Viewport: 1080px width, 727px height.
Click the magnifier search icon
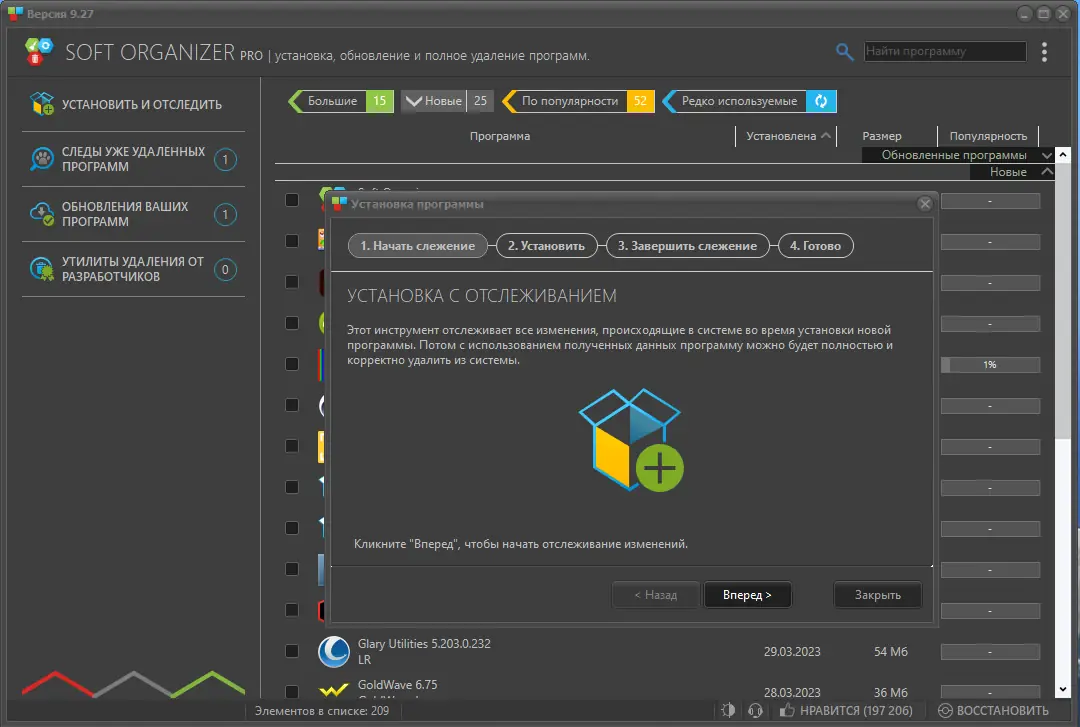point(844,51)
